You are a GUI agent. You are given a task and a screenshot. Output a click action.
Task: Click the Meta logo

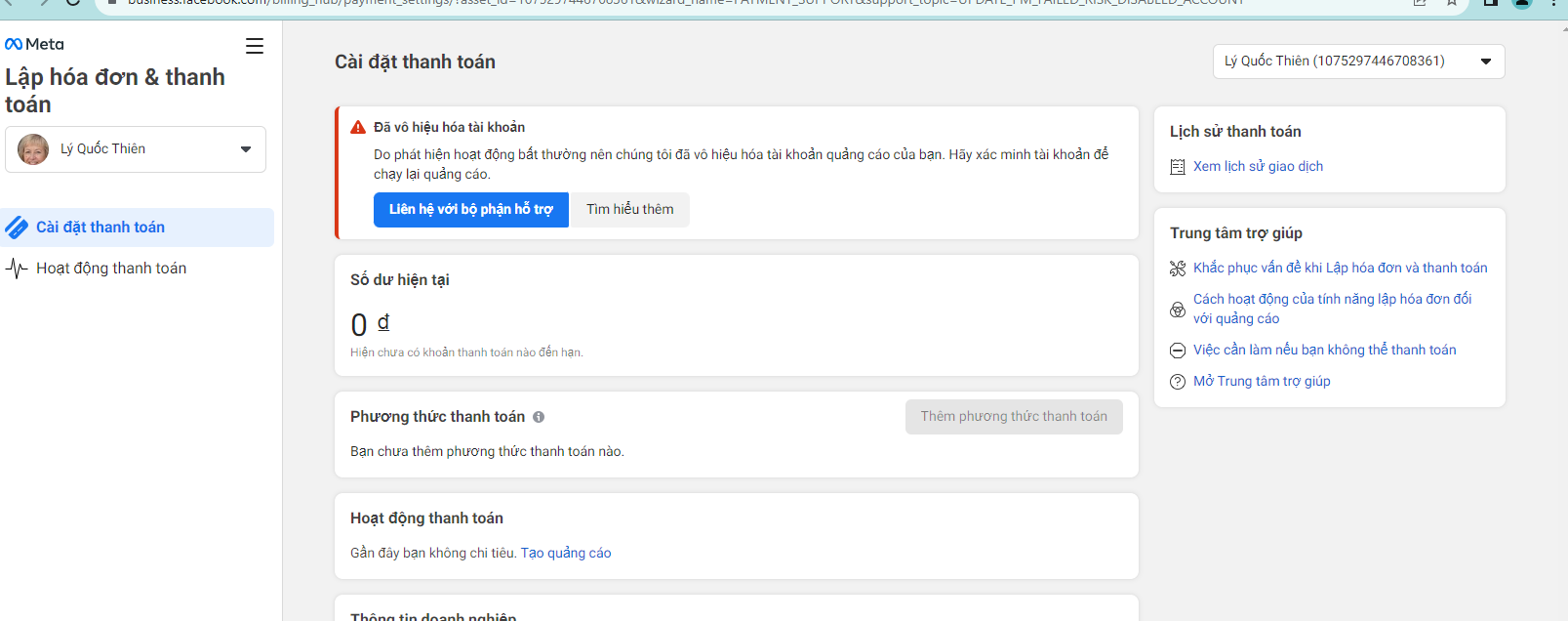pyautogui.click(x=34, y=44)
